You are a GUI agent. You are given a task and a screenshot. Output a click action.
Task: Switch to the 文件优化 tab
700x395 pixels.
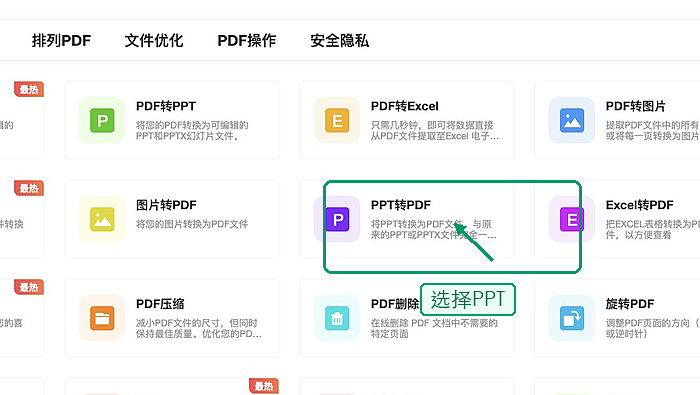tap(154, 41)
